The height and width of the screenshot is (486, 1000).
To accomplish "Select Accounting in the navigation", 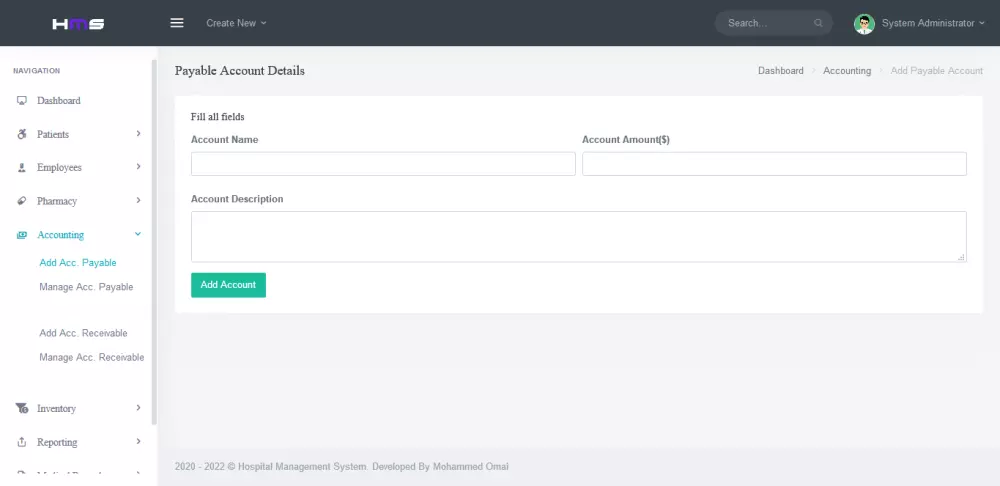I will click(x=61, y=235).
